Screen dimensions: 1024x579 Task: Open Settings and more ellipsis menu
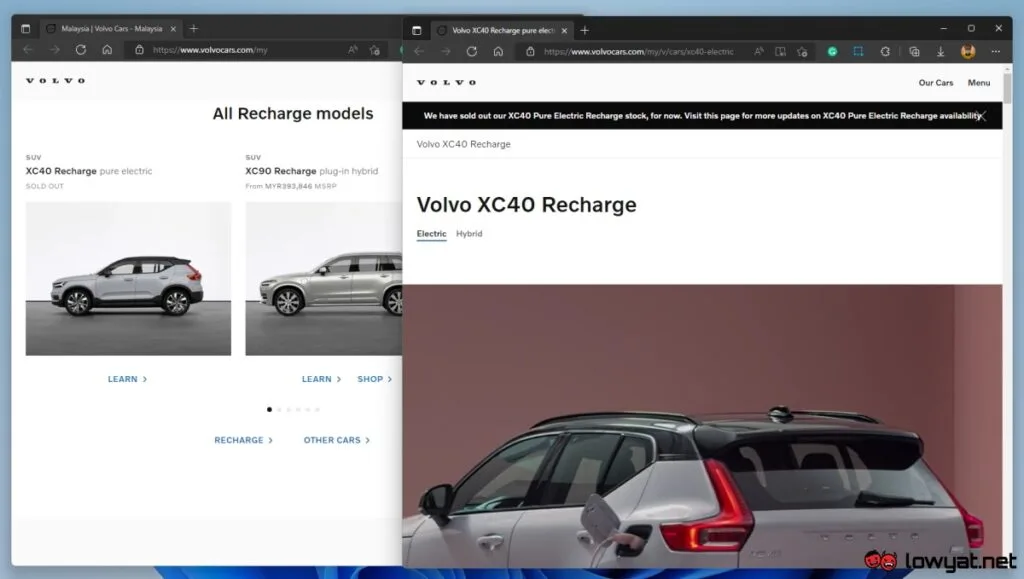click(x=995, y=52)
